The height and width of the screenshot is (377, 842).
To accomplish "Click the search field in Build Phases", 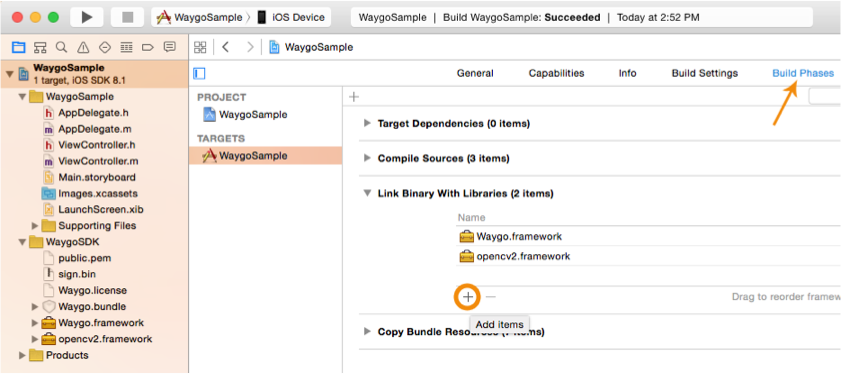I will click(x=825, y=97).
